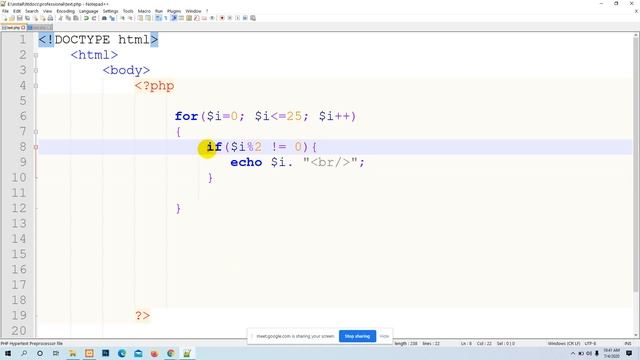Toggle the Function List panel
The height and width of the screenshot is (360, 640).
(x=197, y=18)
